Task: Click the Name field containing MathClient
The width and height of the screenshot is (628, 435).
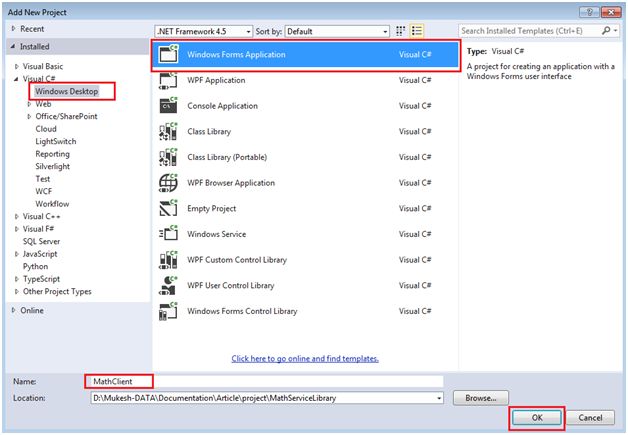Action: 267,381
